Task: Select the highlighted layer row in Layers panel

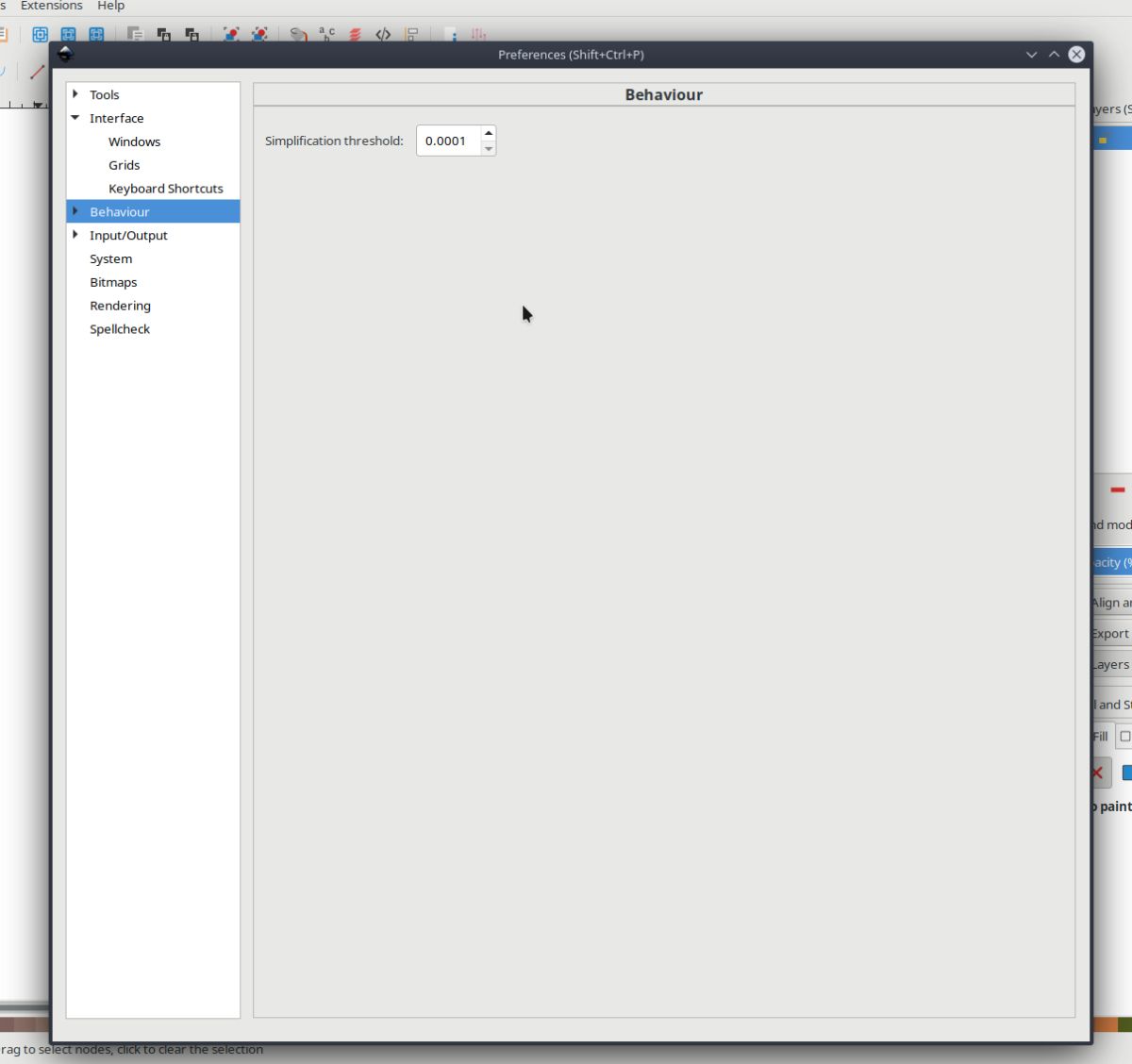Action: pos(1112,140)
